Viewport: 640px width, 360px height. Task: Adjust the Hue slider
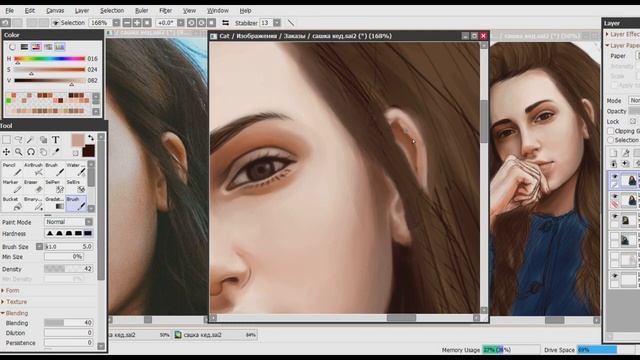[49, 59]
